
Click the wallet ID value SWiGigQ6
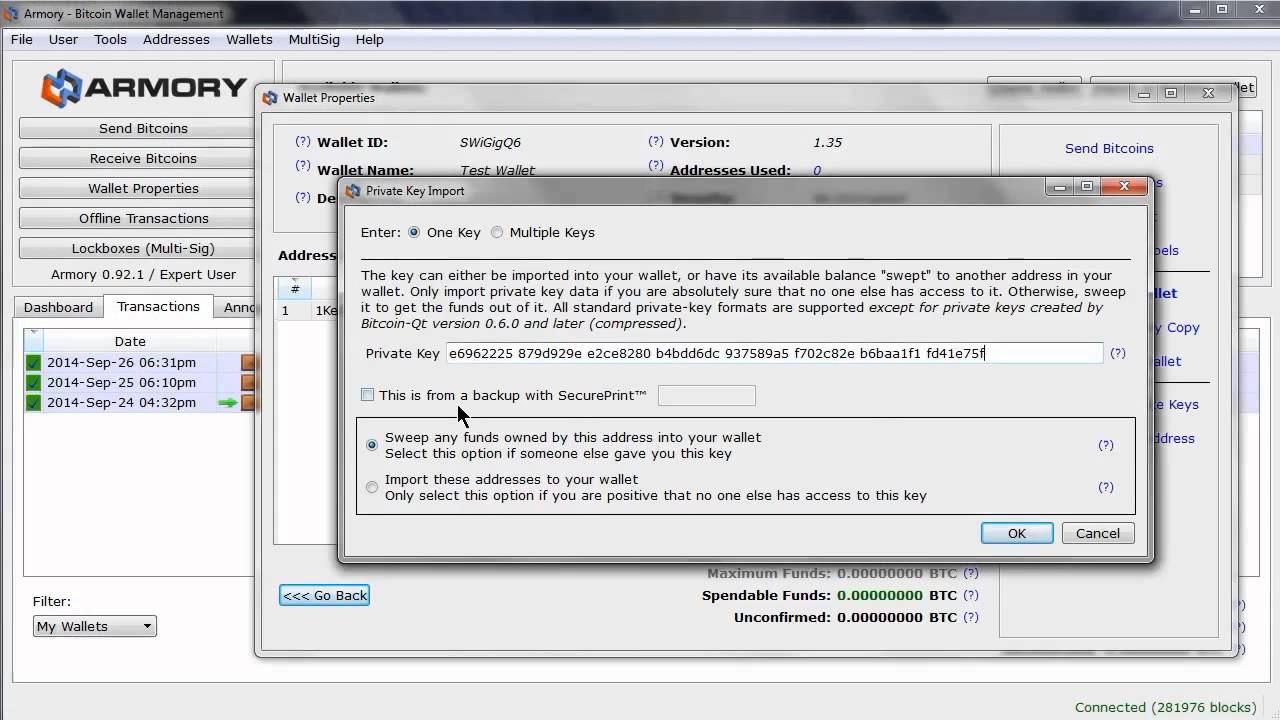490,142
